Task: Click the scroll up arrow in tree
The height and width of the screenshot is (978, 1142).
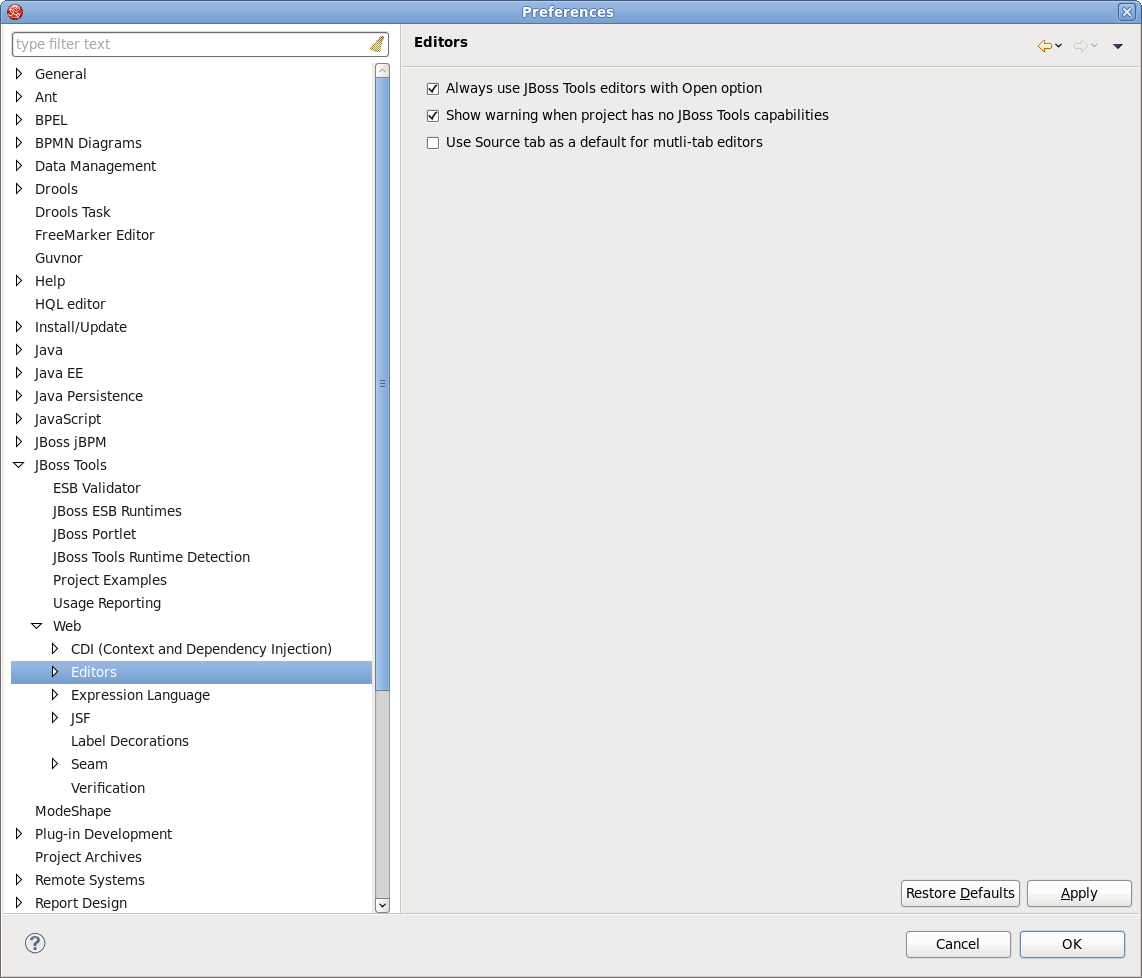Action: [x=382, y=71]
